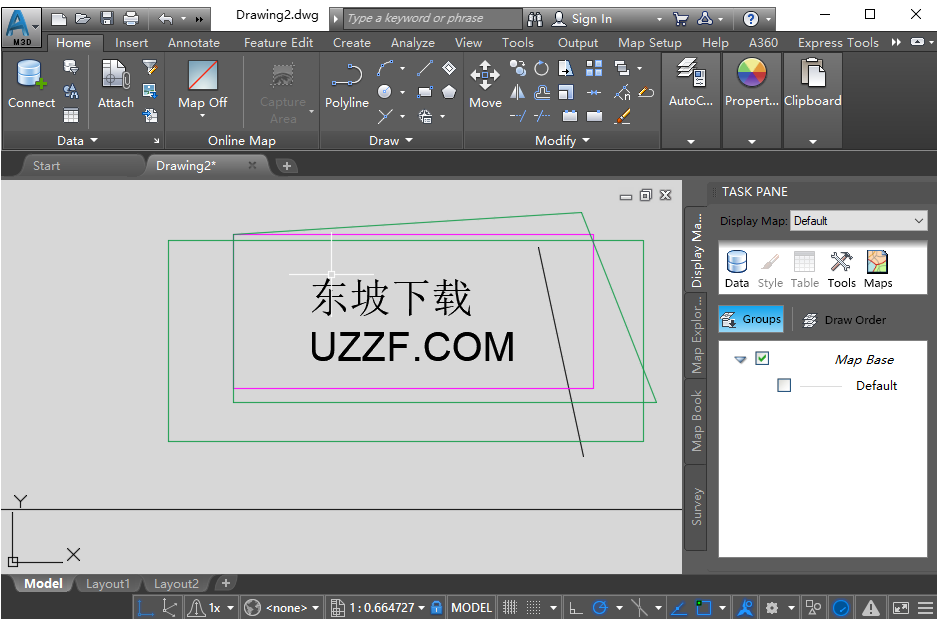Open a new drawing tab with plus

287,166
